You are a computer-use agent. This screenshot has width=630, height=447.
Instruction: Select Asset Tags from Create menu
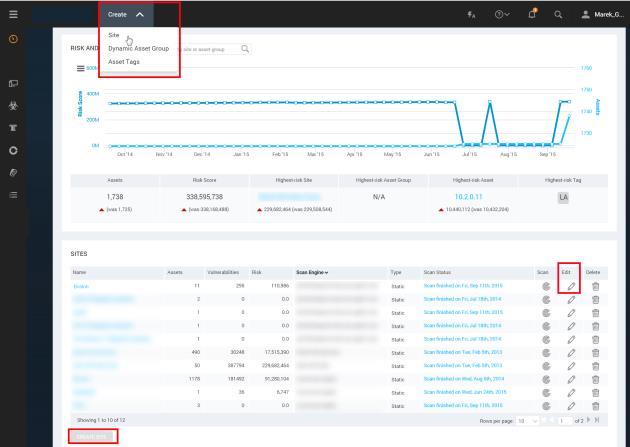(x=124, y=60)
